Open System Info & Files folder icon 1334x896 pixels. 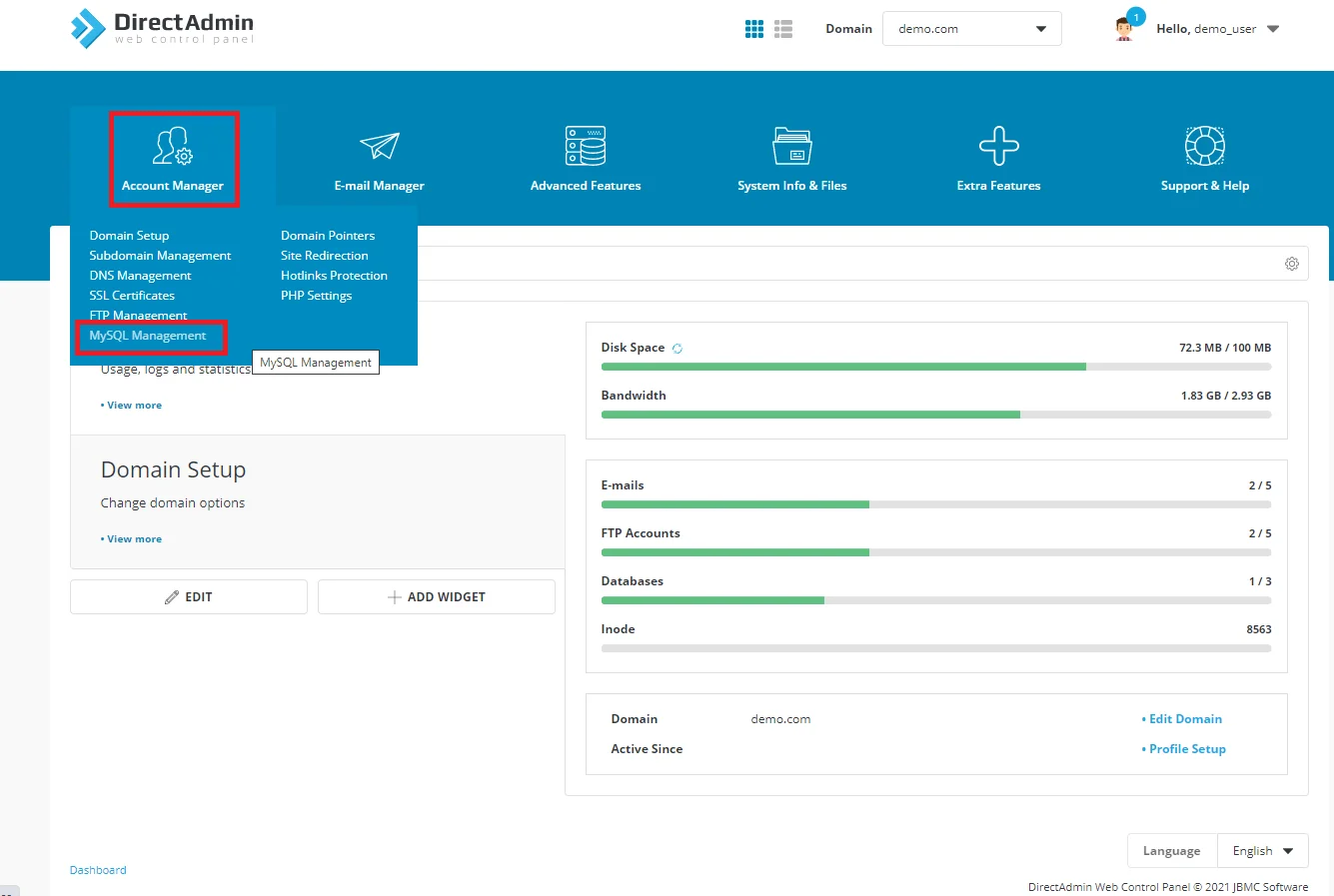791,147
